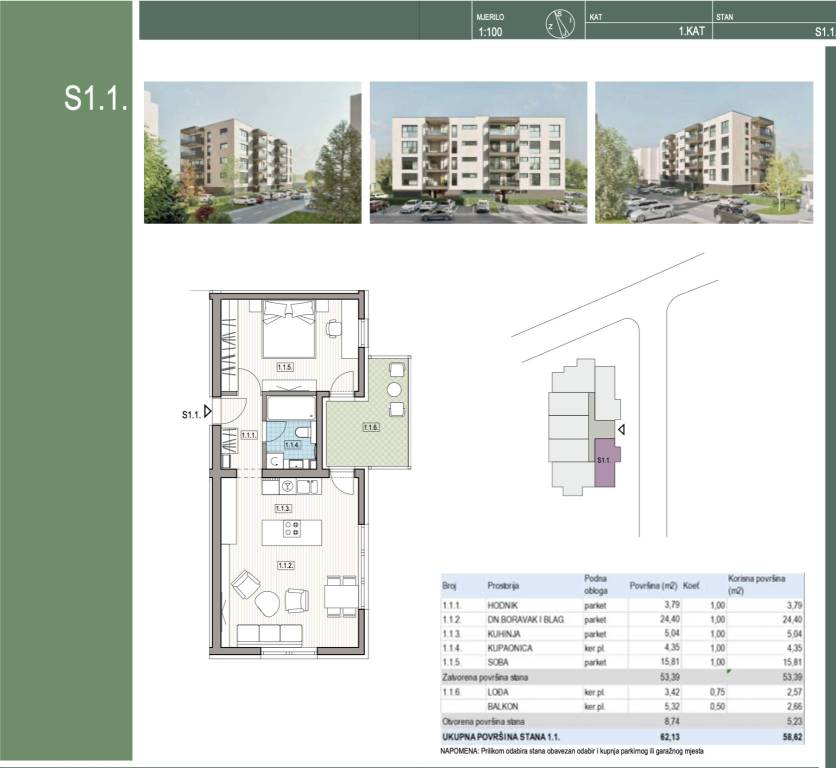This screenshot has width=836, height=768.
Task: Click the 1:100 scale value in header
Action: 490,32
